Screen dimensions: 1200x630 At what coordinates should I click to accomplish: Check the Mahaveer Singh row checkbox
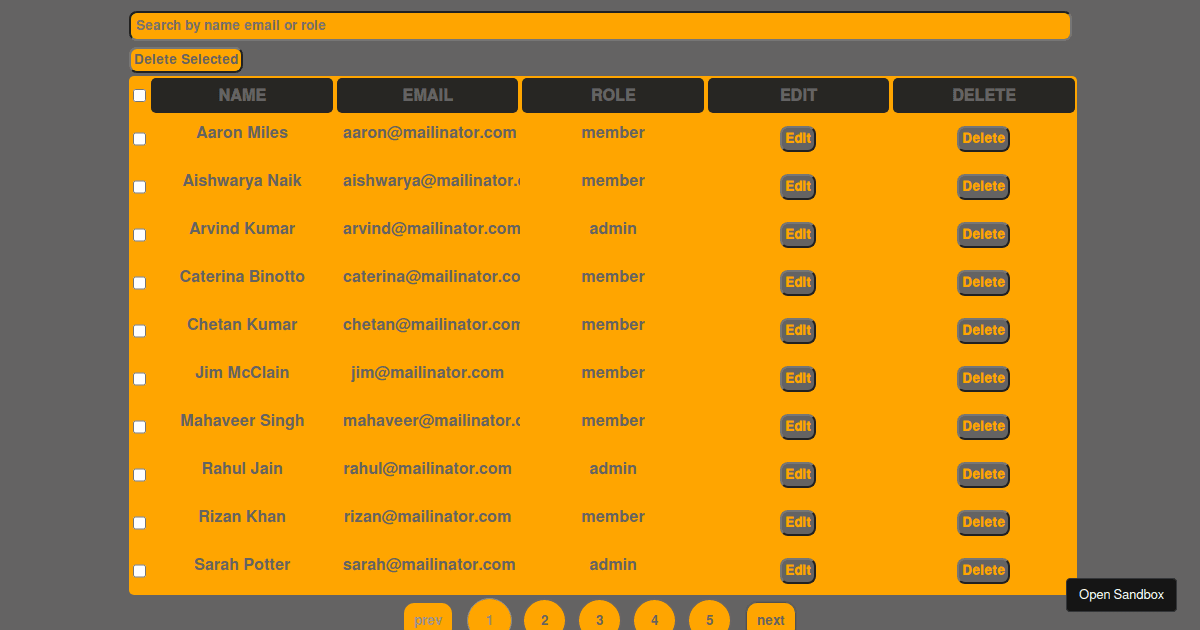coord(139,427)
